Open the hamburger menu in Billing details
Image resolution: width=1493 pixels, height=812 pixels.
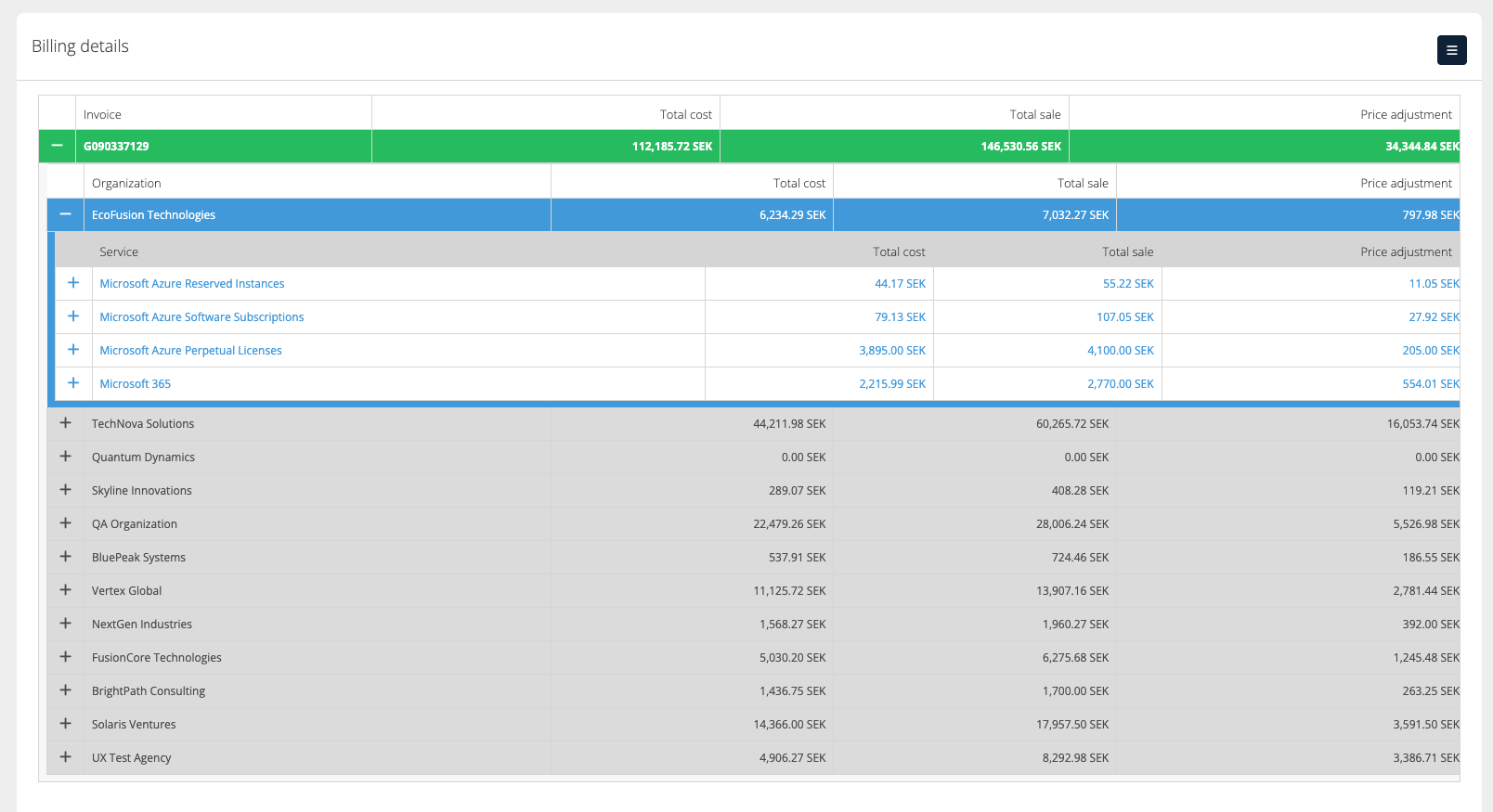pyautogui.click(x=1451, y=50)
